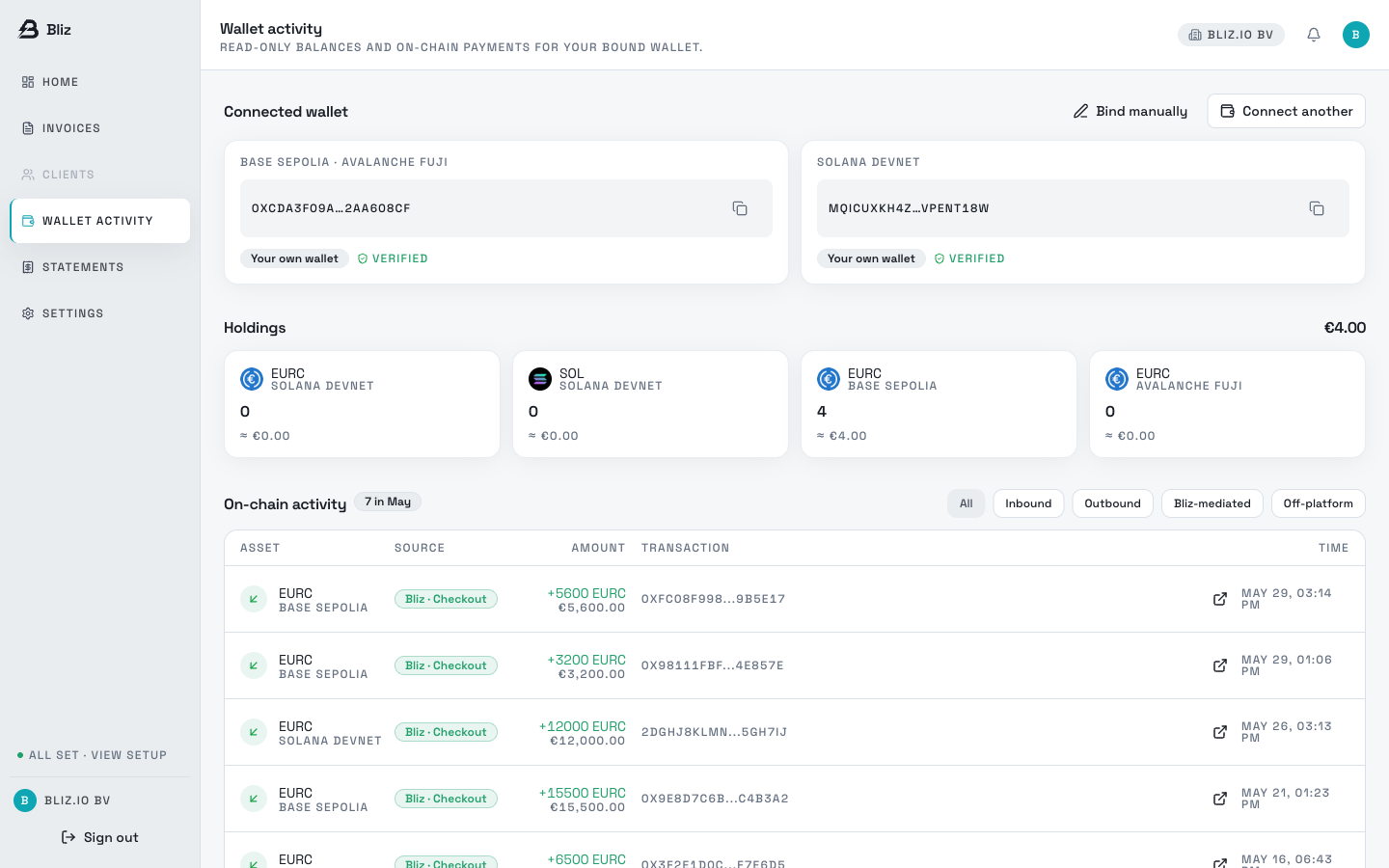This screenshot has height=868, width=1389.
Task: Click the EURC Solana Devnet coin icon
Action: pos(252,379)
